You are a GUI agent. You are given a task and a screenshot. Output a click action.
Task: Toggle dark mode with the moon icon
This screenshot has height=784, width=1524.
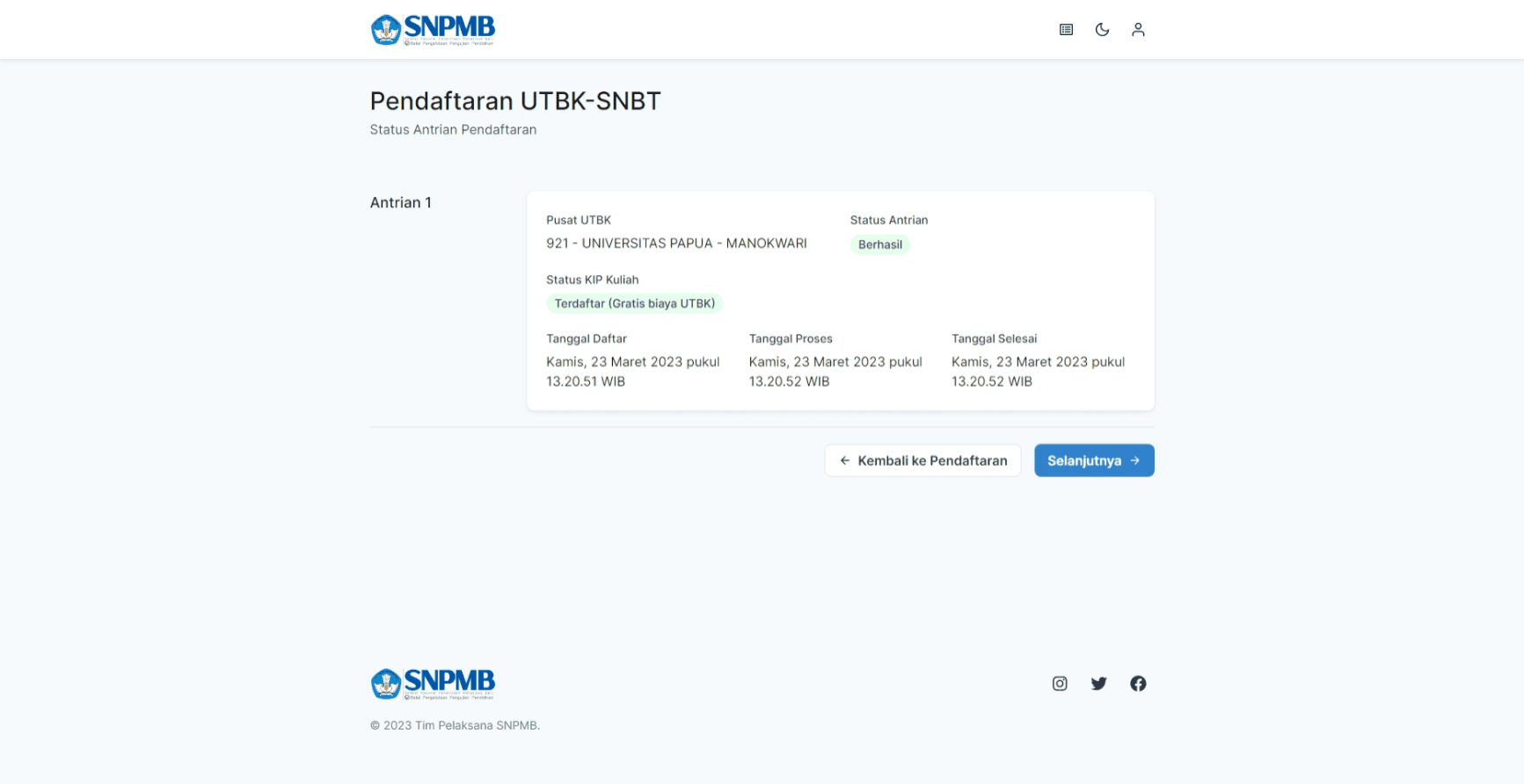[x=1102, y=30]
